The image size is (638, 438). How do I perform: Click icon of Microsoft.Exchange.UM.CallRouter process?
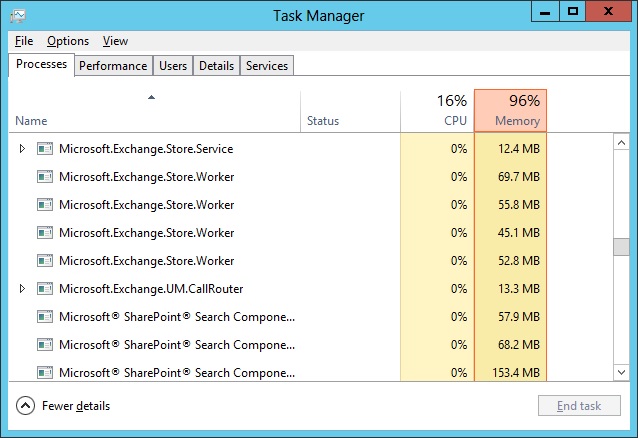point(45,289)
